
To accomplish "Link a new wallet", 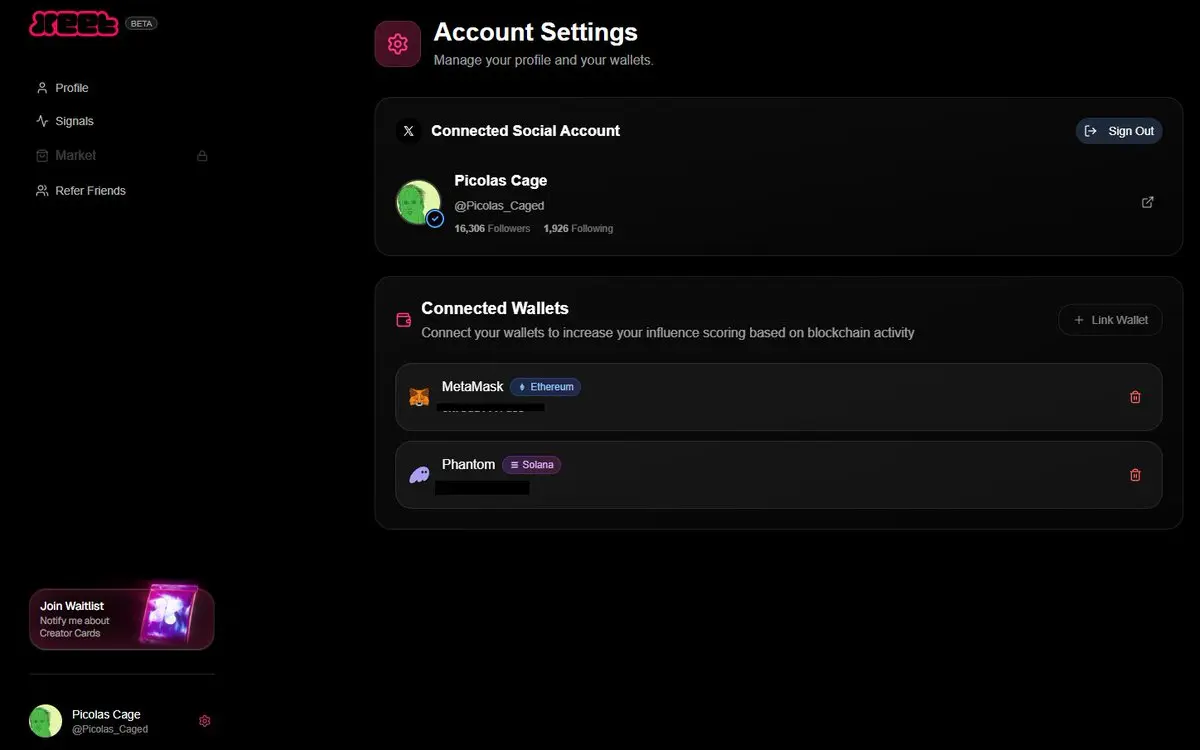I will 1110,320.
